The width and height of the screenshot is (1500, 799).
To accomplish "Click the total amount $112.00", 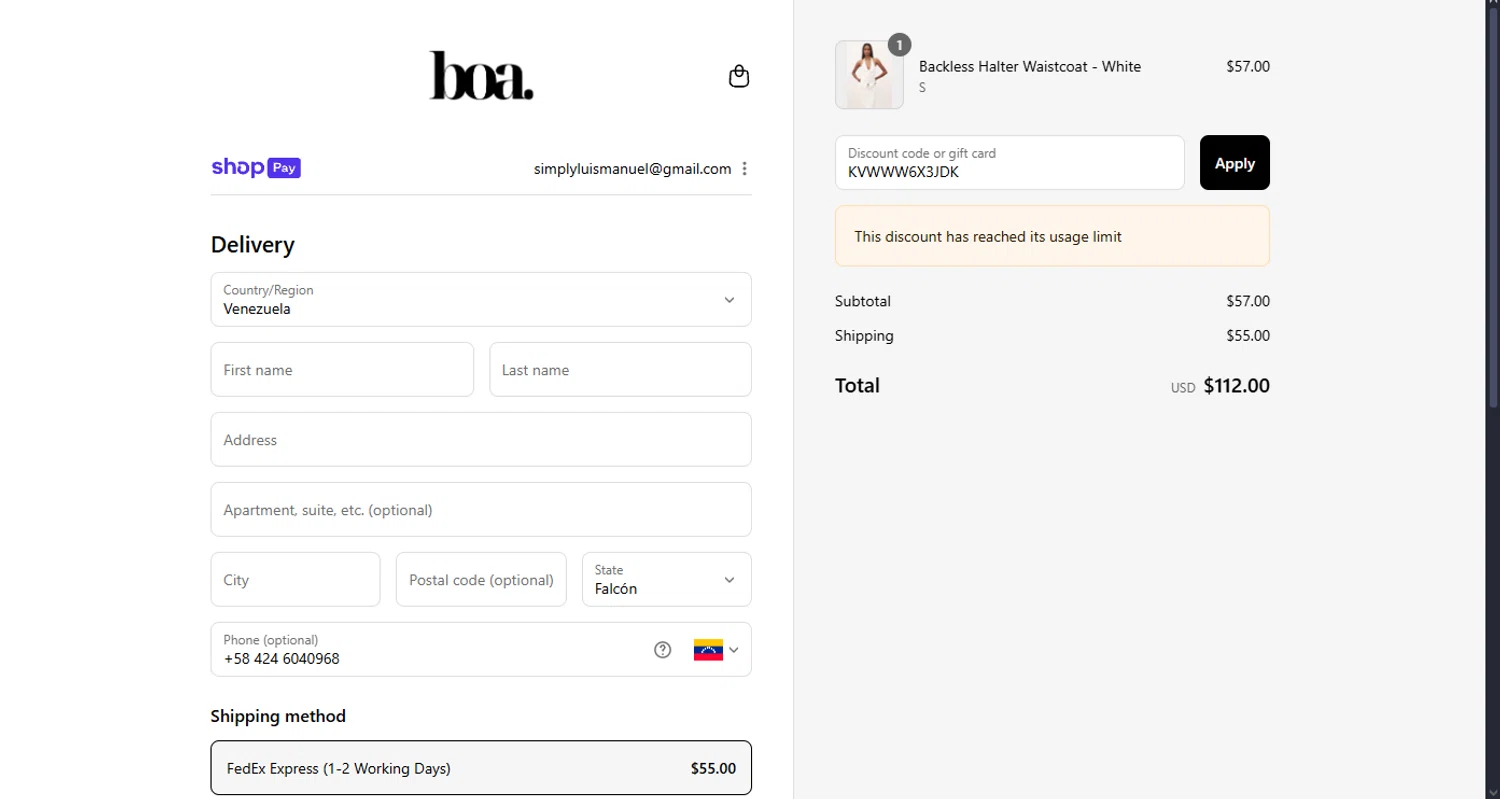I will pos(1237,385).
